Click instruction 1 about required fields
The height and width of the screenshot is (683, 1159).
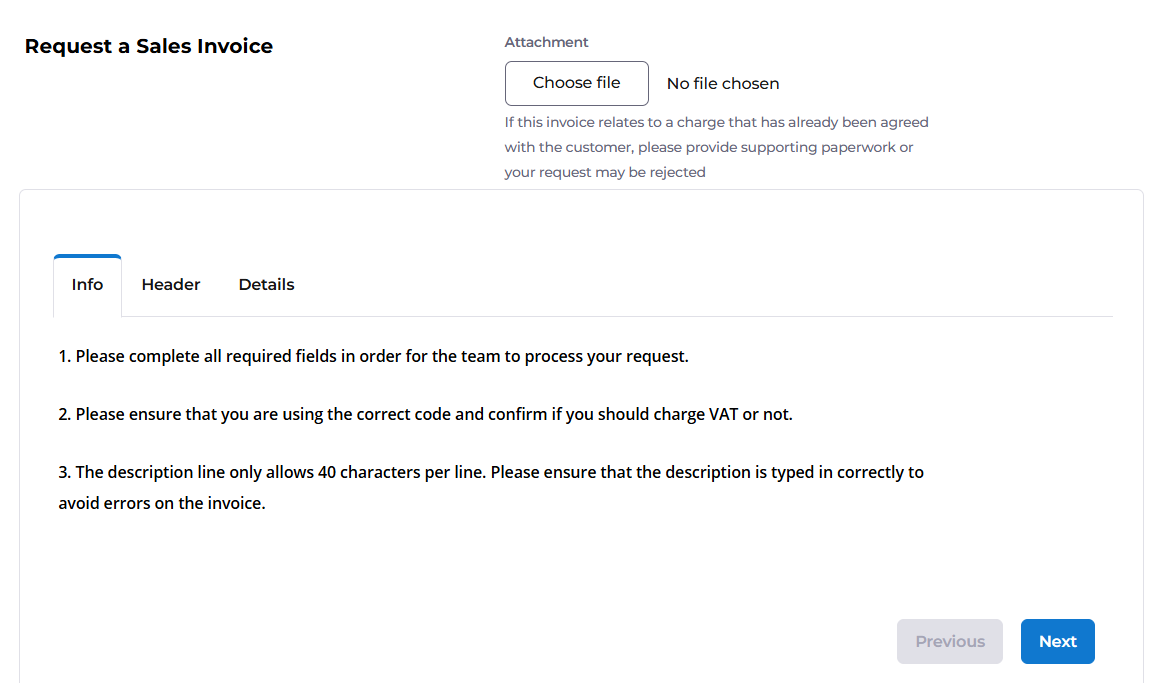coord(373,356)
